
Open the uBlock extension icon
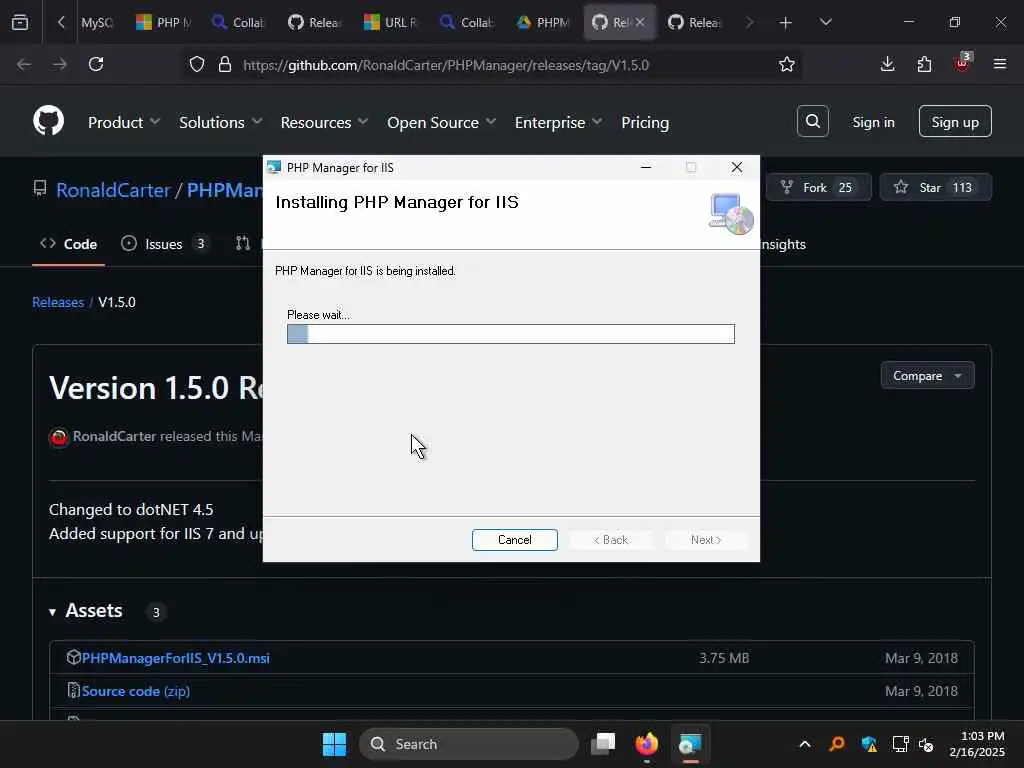[x=962, y=64]
